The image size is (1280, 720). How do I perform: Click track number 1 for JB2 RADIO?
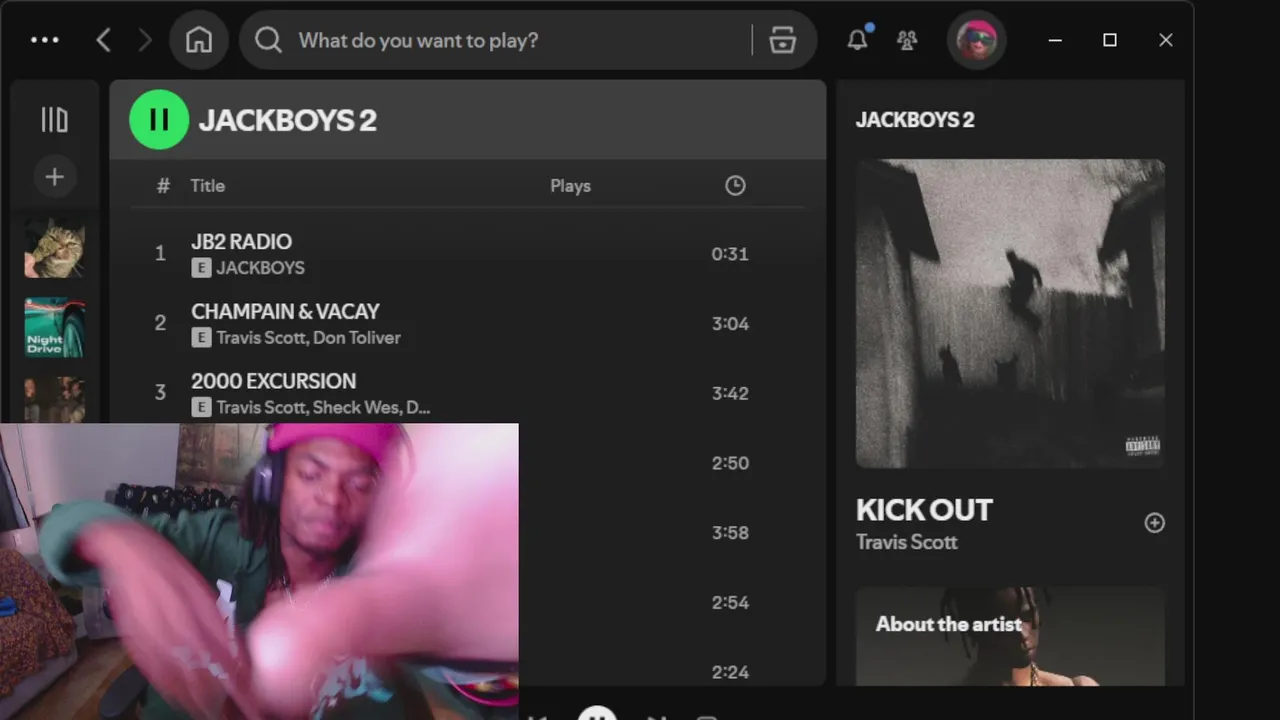pyautogui.click(x=160, y=254)
